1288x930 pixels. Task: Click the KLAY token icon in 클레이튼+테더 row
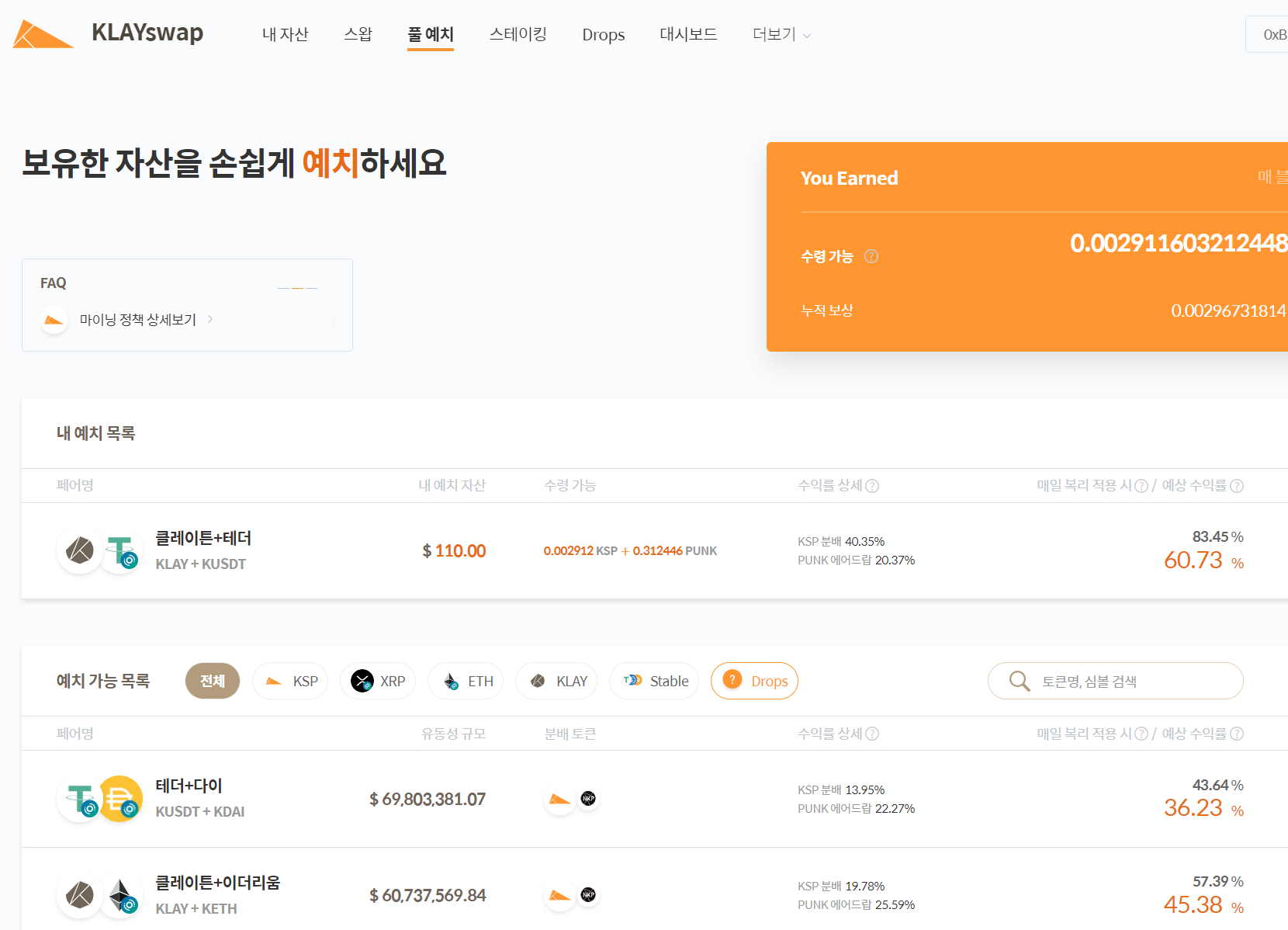point(79,551)
